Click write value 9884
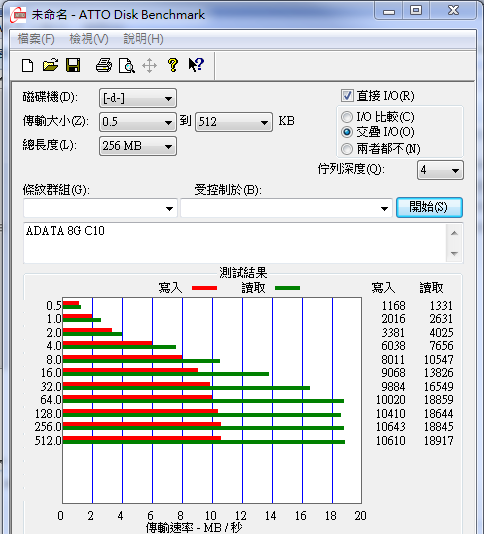Image resolution: width=484 pixels, height=534 pixels. pos(393,387)
